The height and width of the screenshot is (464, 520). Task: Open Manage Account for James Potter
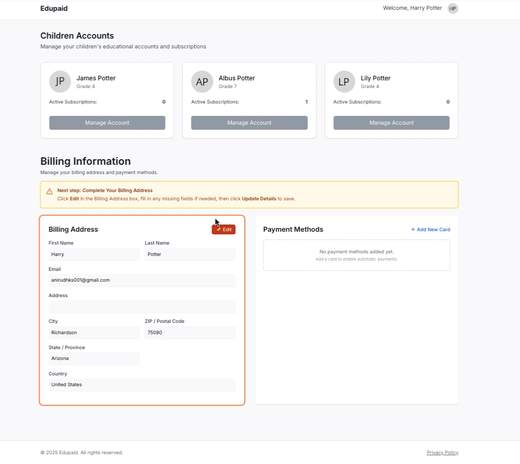107,123
